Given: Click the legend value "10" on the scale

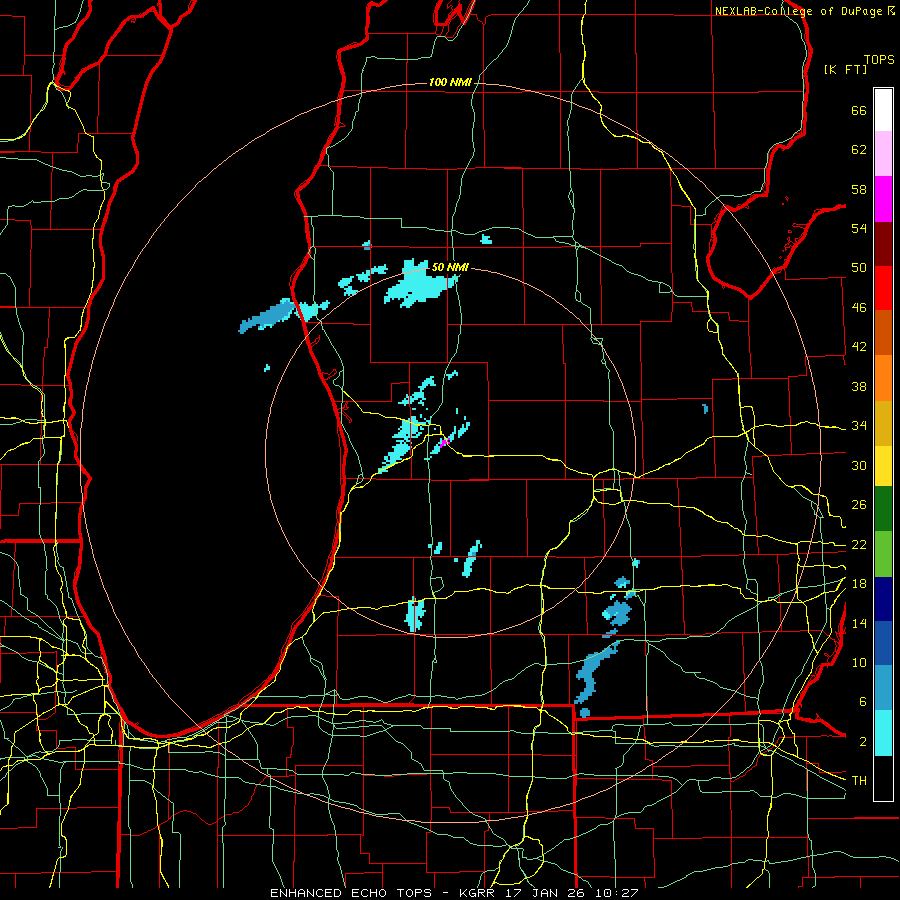Looking at the screenshot, I should (859, 662).
